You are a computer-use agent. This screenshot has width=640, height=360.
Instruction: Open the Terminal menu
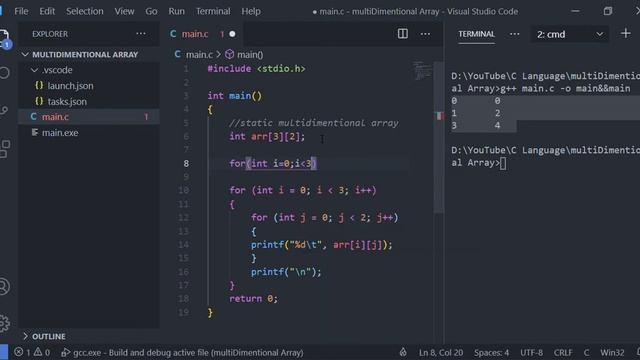213,11
